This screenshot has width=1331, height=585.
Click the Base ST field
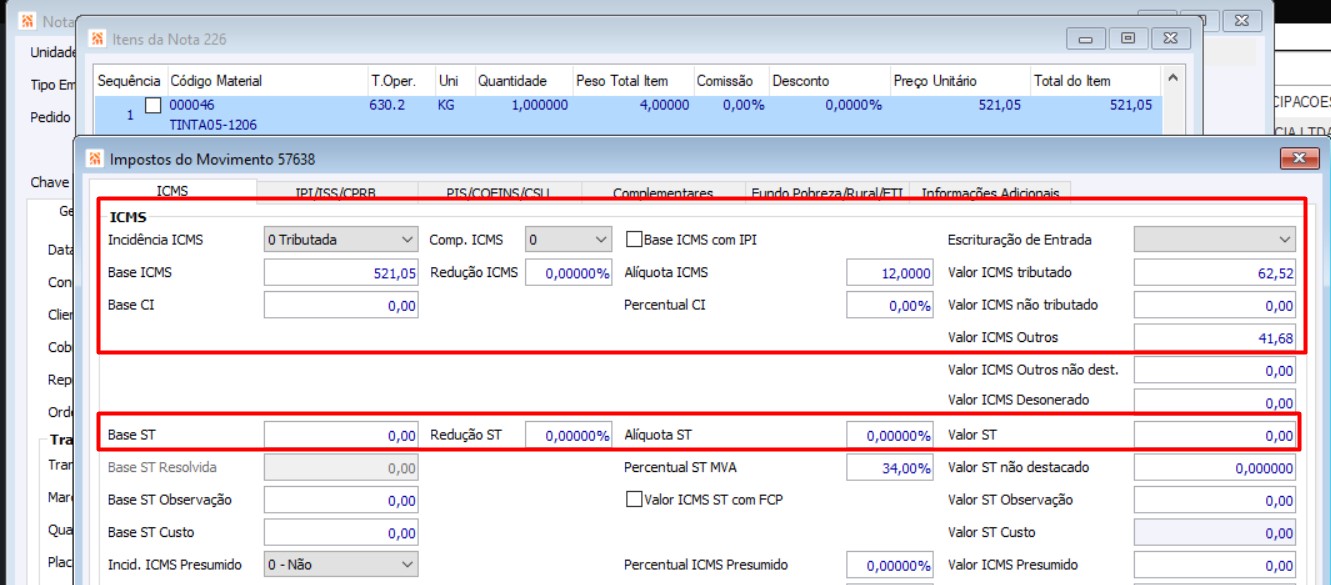(340, 435)
